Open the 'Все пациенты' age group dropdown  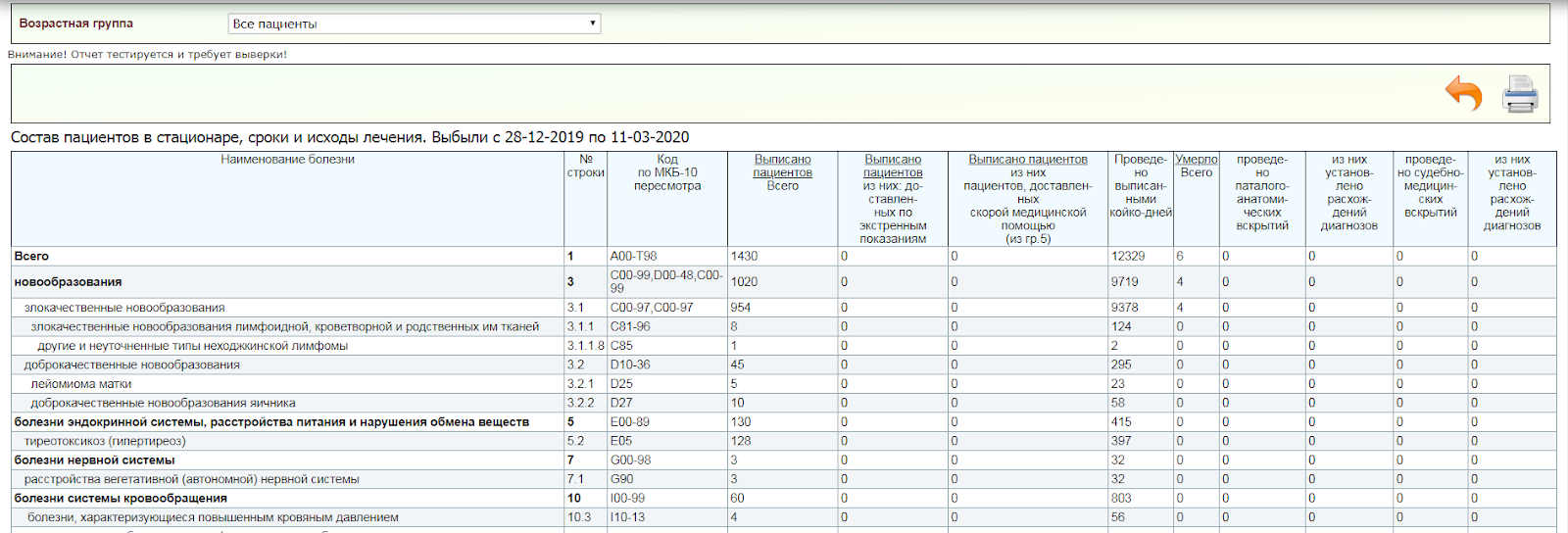414,24
